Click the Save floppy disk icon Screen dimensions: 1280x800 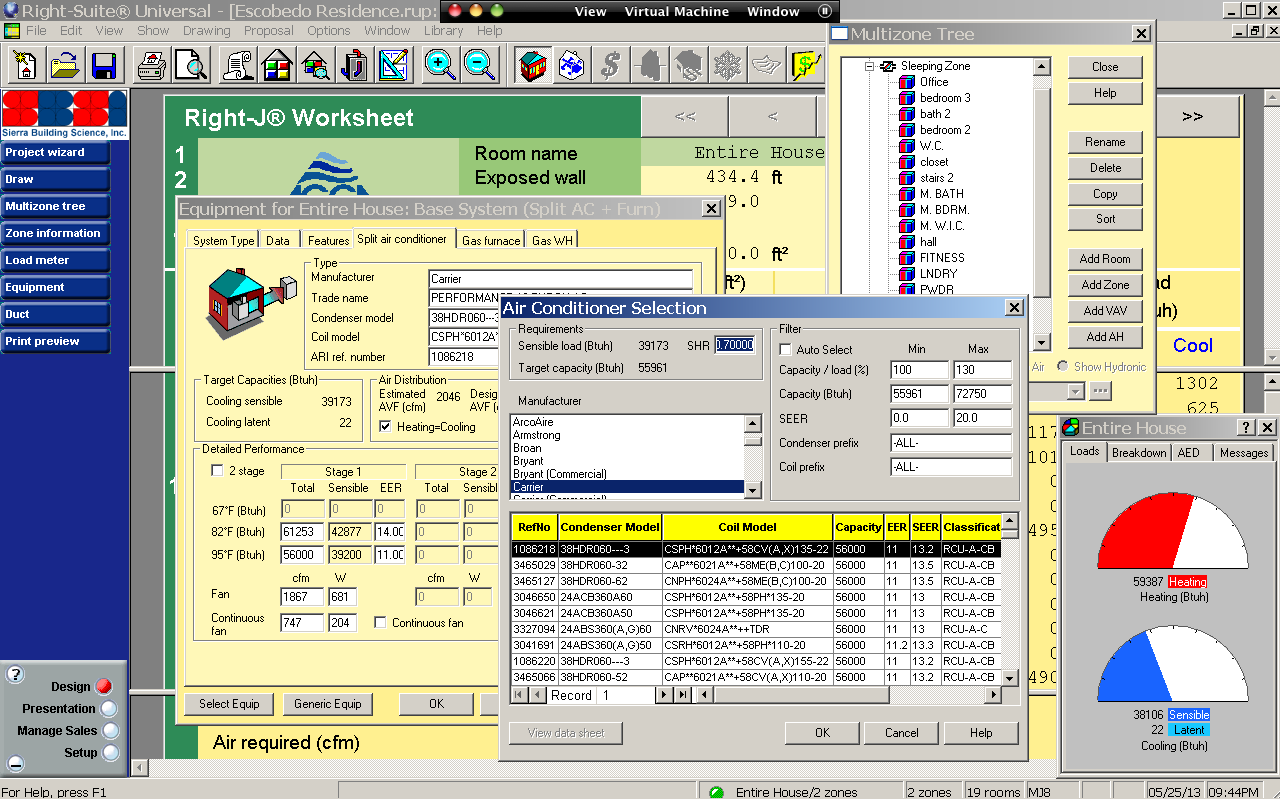(x=104, y=66)
